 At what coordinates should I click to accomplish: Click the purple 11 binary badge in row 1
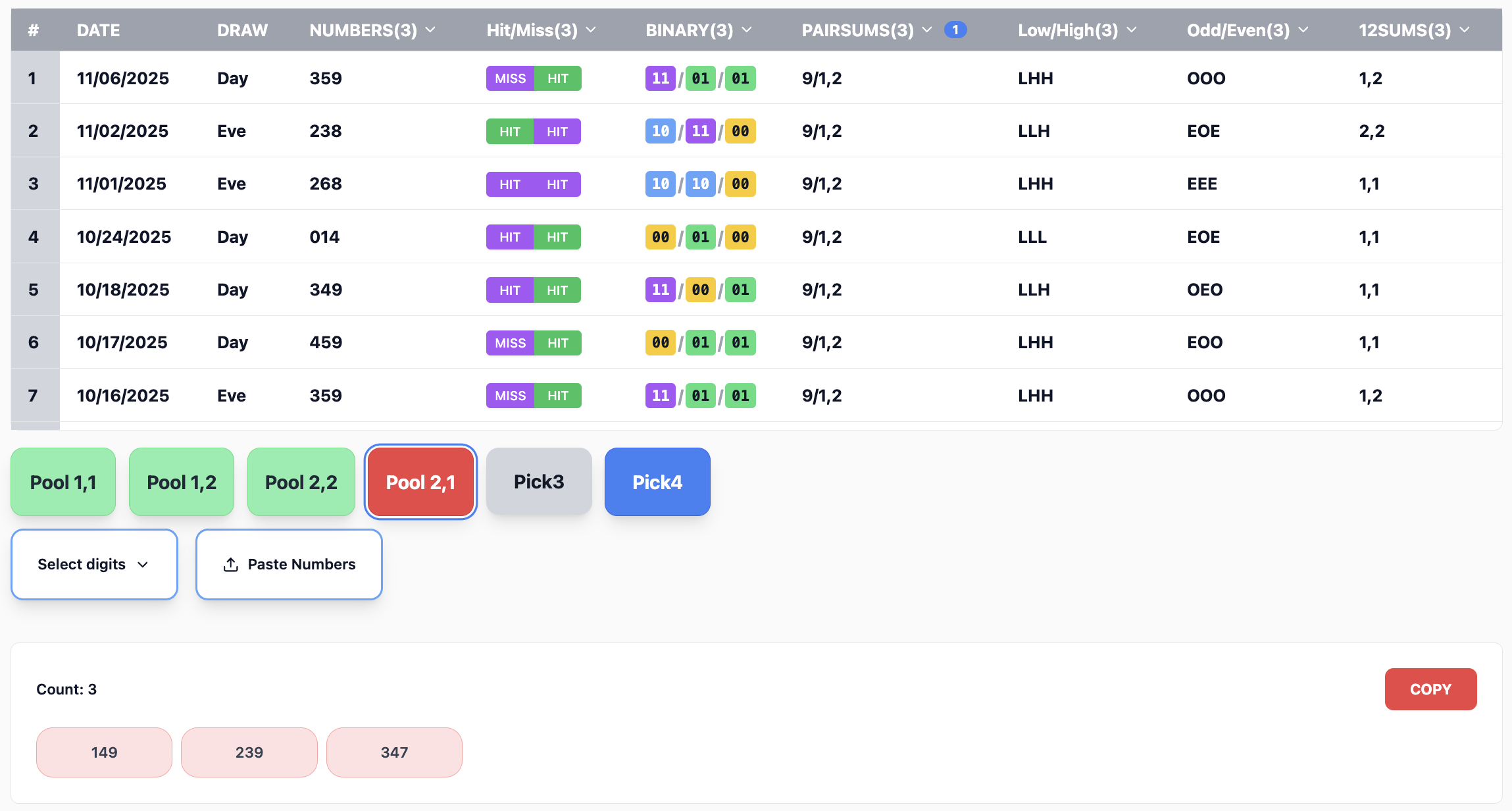click(x=660, y=78)
